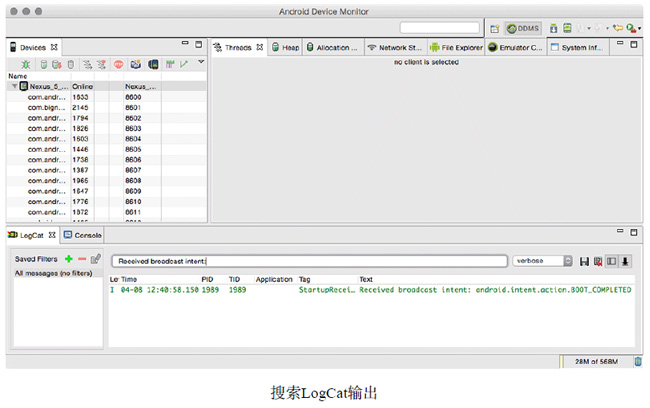Open the Open Perspective icon
This screenshot has width=650, height=408.
pos(495,29)
